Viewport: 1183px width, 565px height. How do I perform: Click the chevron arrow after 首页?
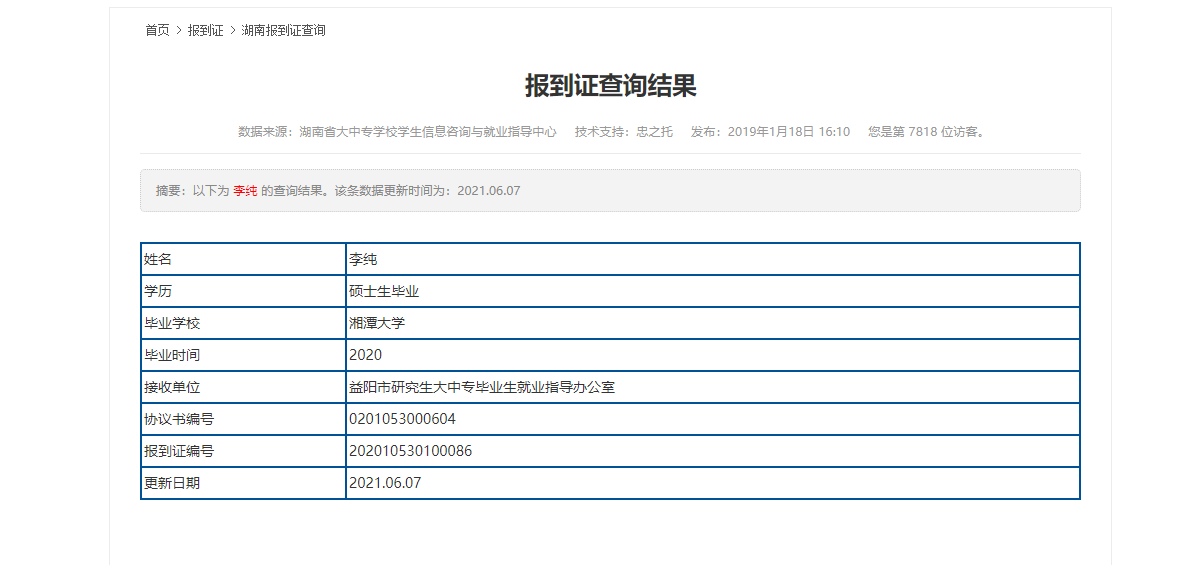click(179, 30)
